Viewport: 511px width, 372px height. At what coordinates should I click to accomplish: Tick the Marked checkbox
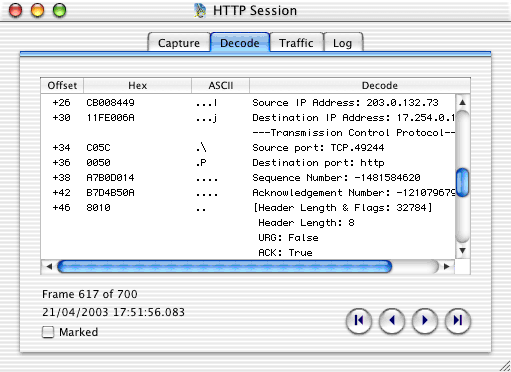(48, 332)
